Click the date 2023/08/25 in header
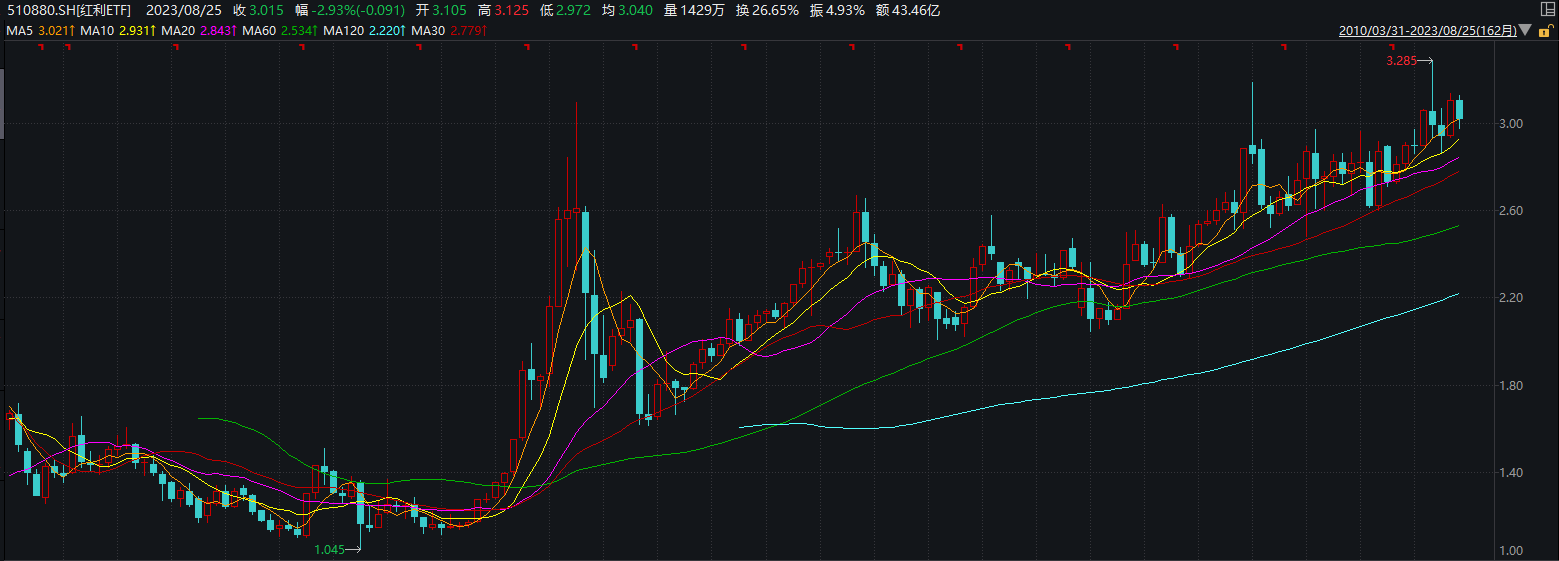1559x561 pixels. tap(183, 11)
